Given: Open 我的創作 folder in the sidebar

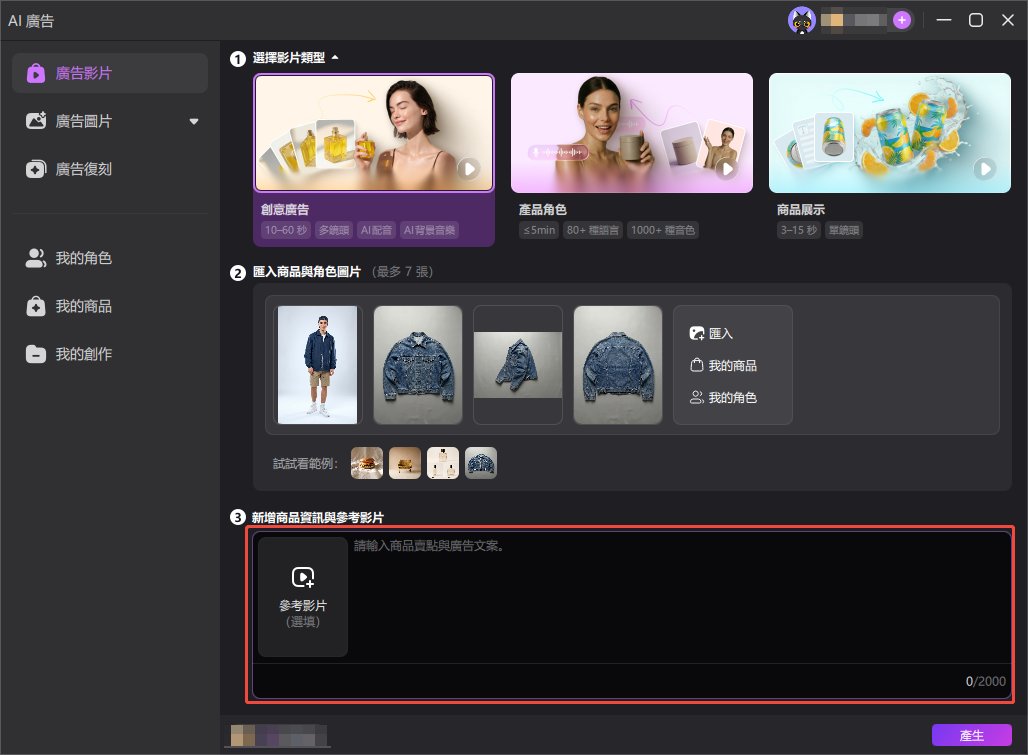Looking at the screenshot, I should 110,354.
